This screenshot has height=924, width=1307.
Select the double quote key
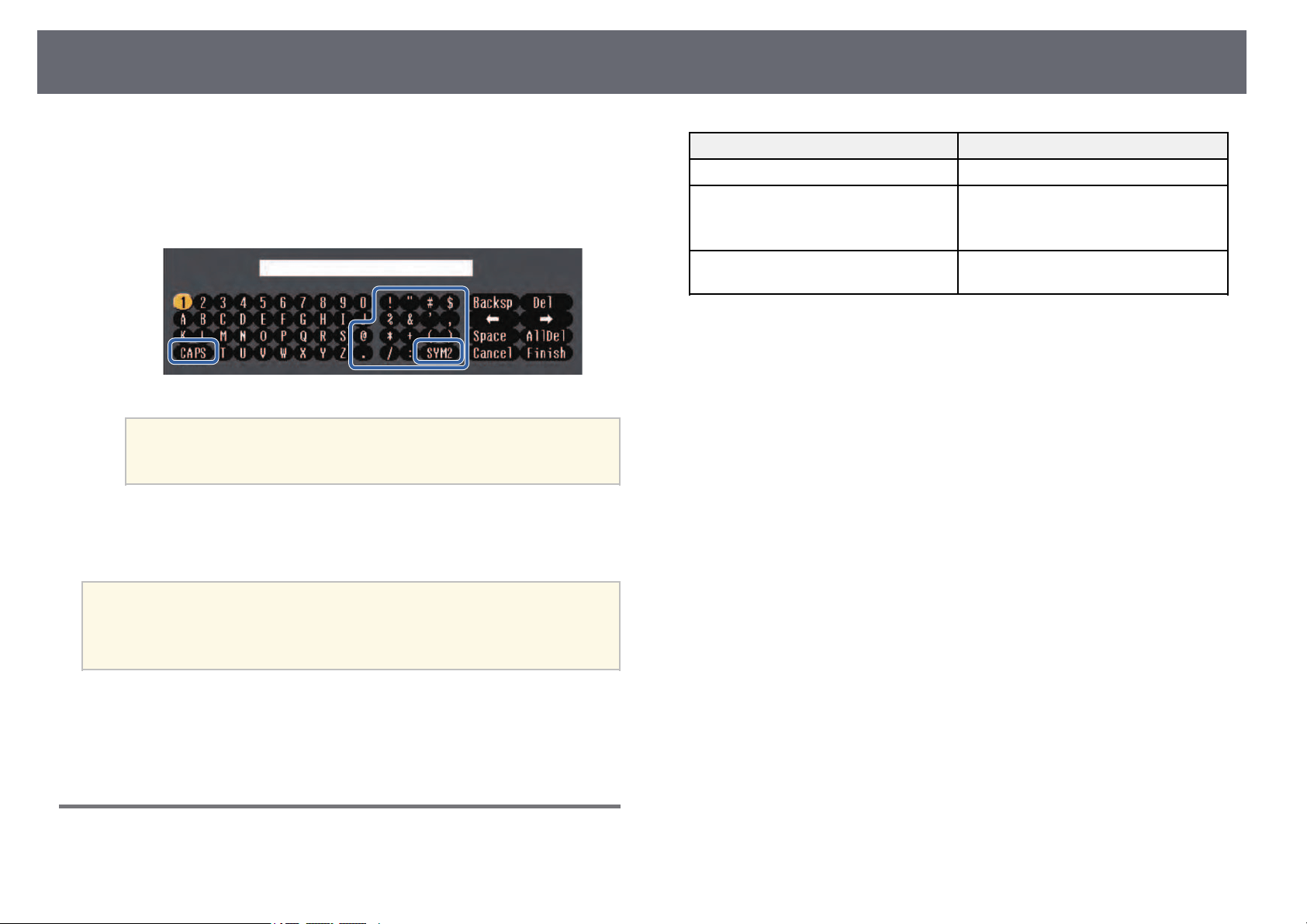pos(410,303)
